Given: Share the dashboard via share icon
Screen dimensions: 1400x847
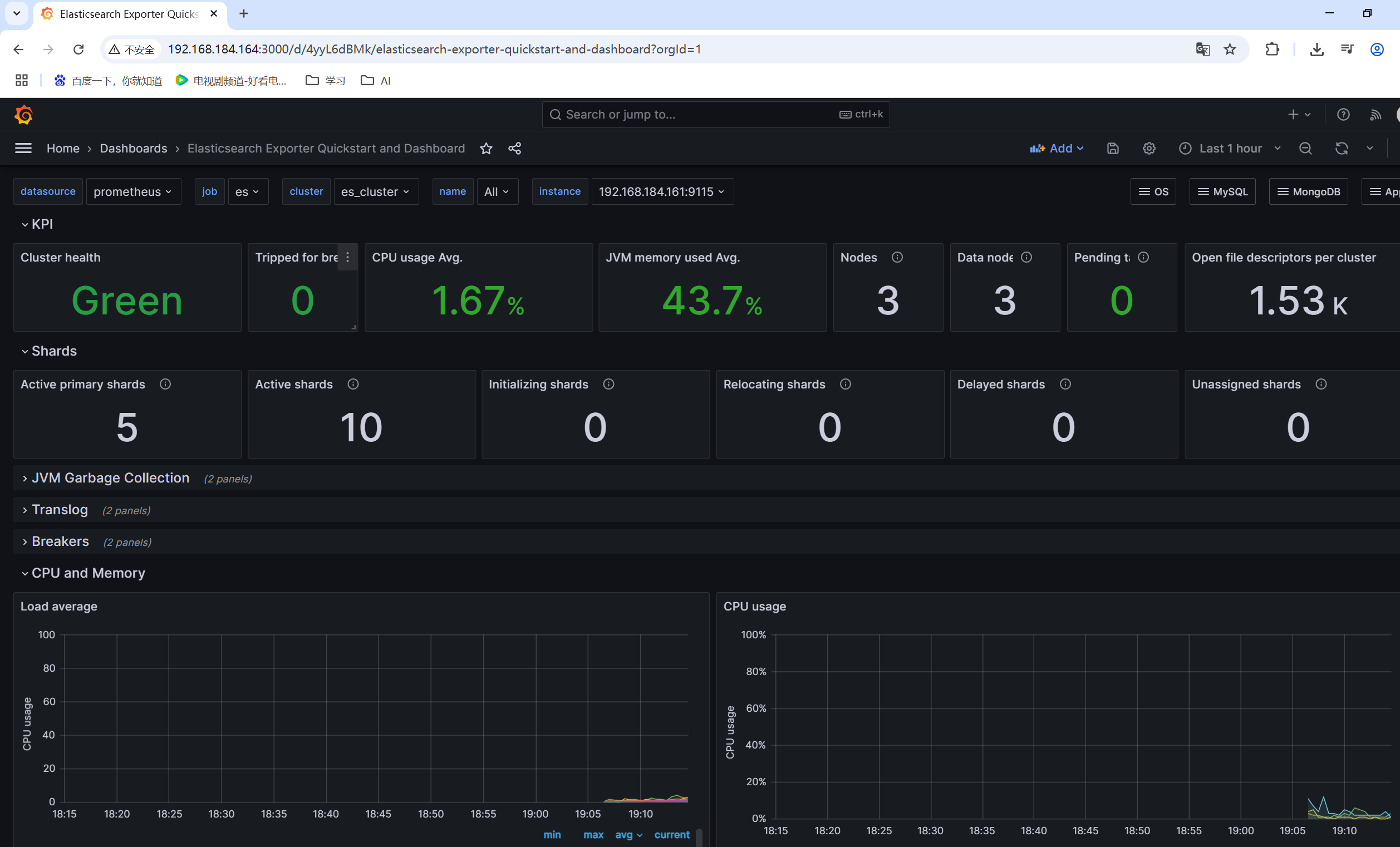Looking at the screenshot, I should point(515,148).
